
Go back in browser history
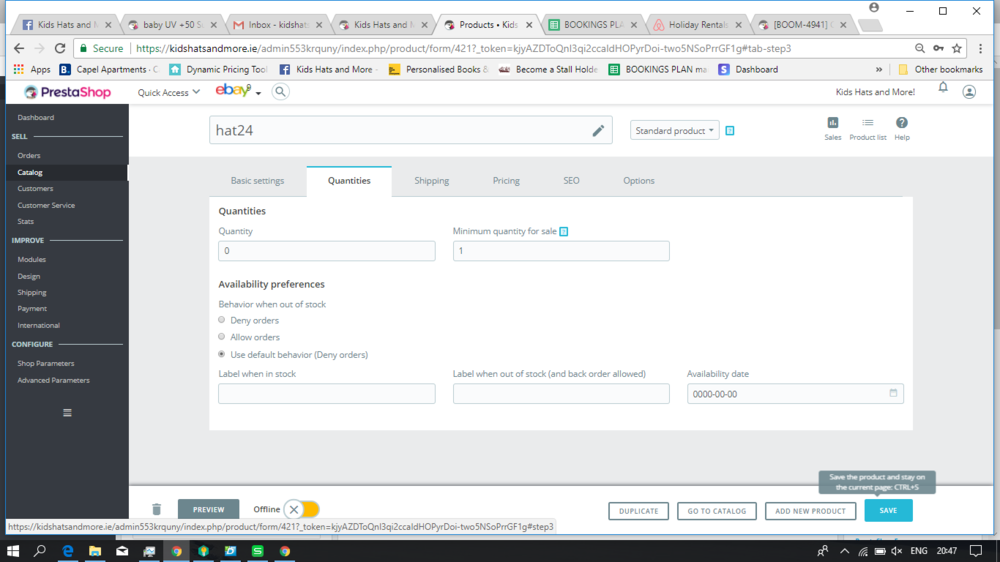pyautogui.click(x=19, y=48)
